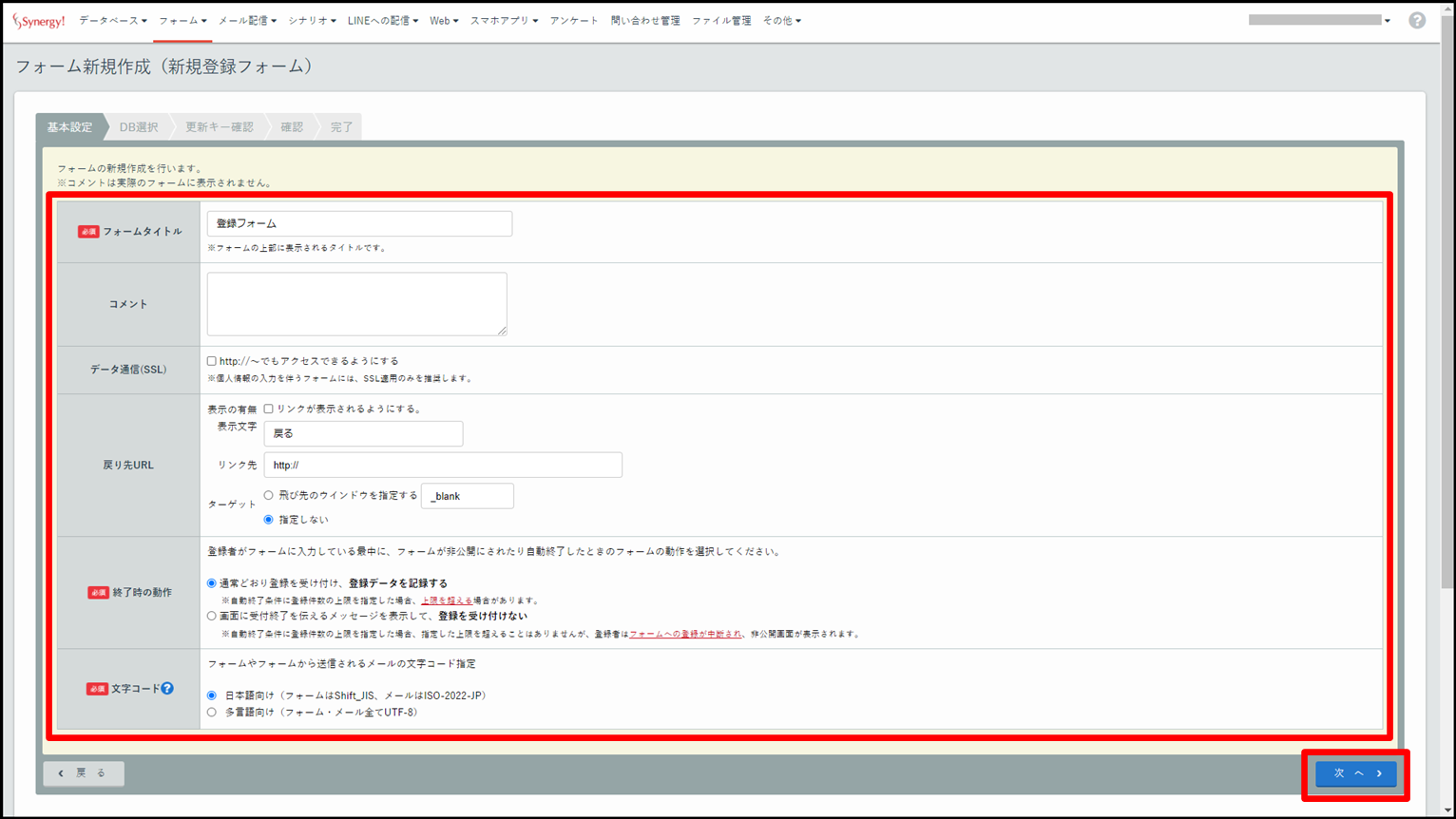The height and width of the screenshot is (819, 1456).
Task: Click the 次へ button
Action: [1355, 773]
